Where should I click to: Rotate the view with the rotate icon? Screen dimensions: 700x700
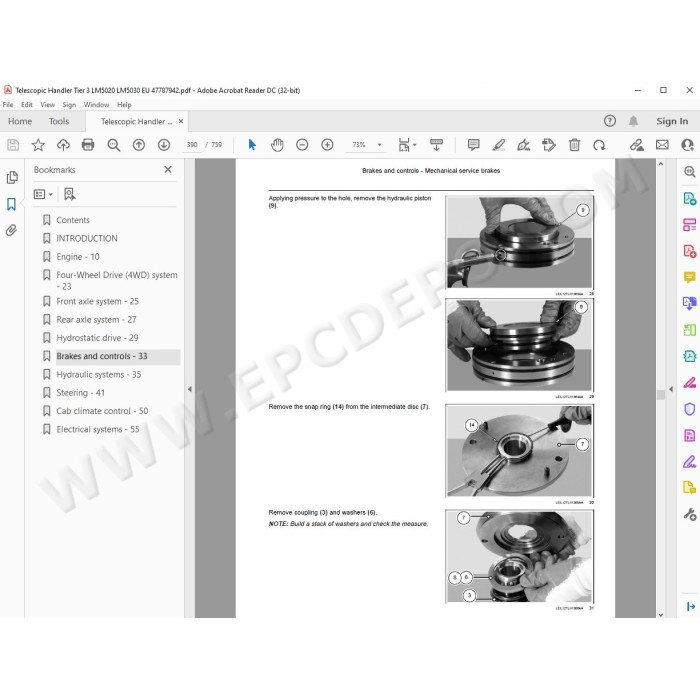[599, 145]
